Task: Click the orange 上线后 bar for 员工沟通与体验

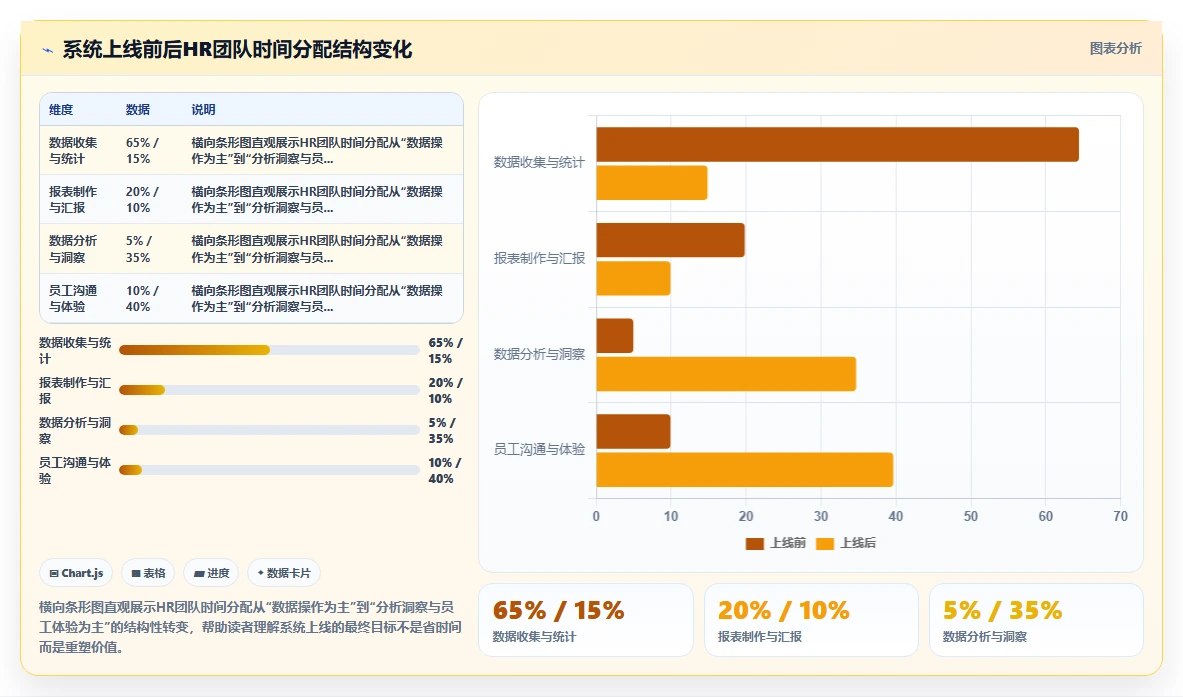Action: (745, 470)
